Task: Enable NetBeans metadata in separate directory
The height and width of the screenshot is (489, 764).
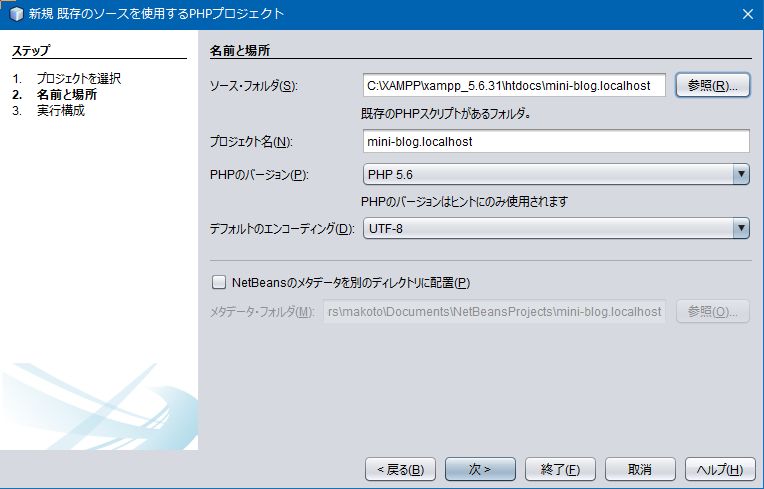Action: coord(219,282)
